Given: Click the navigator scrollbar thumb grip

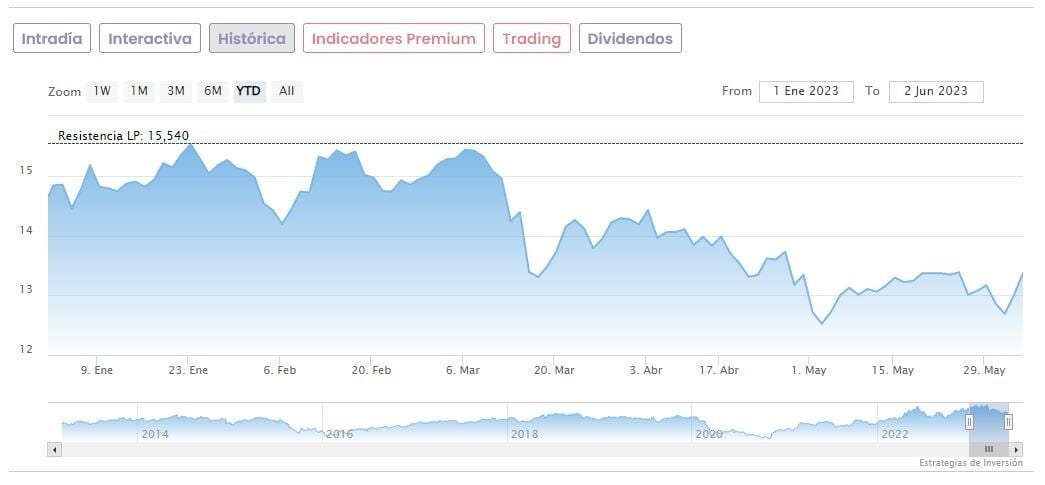Looking at the screenshot, I should [989, 450].
